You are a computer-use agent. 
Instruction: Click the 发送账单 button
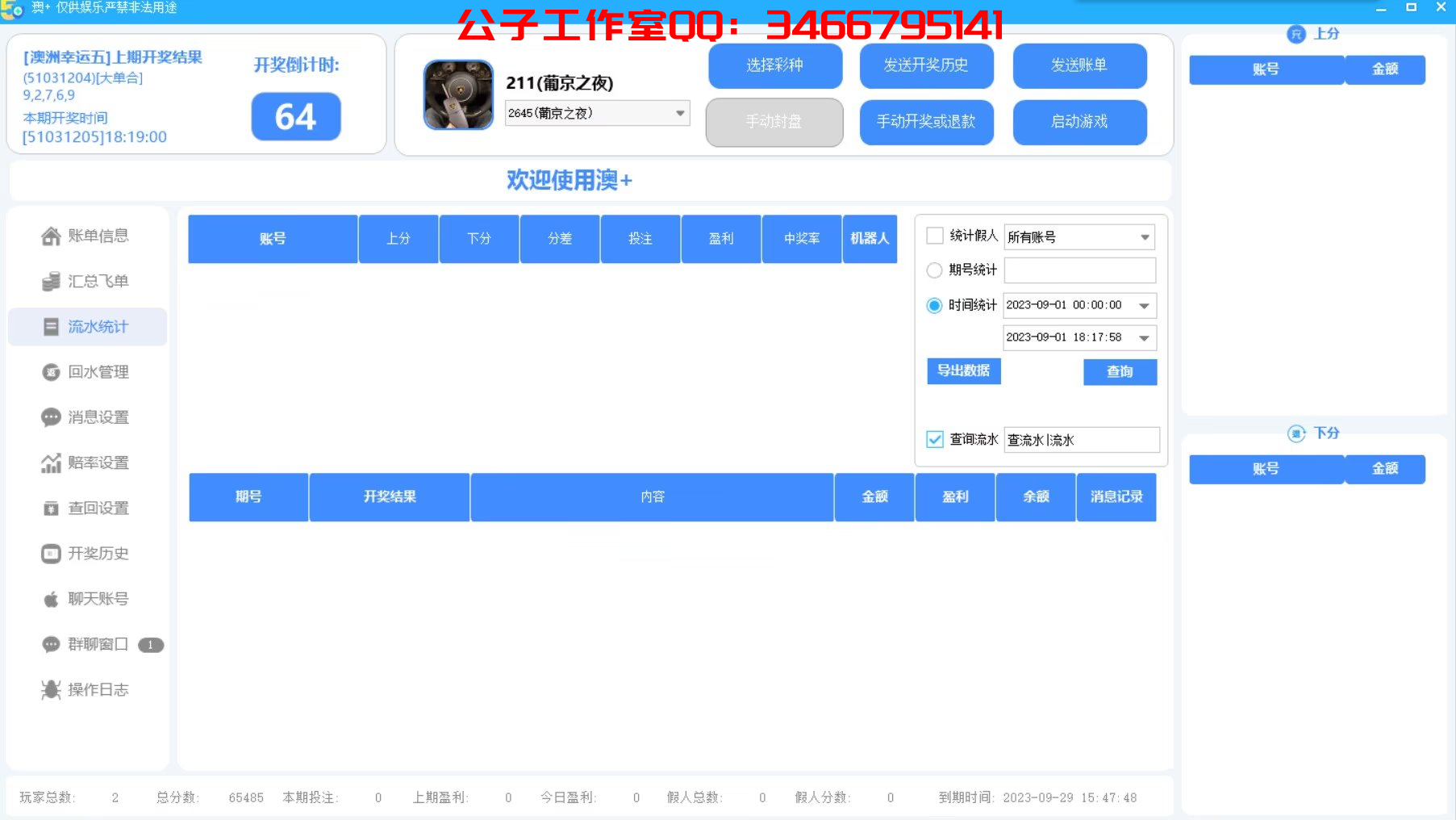tap(1079, 65)
